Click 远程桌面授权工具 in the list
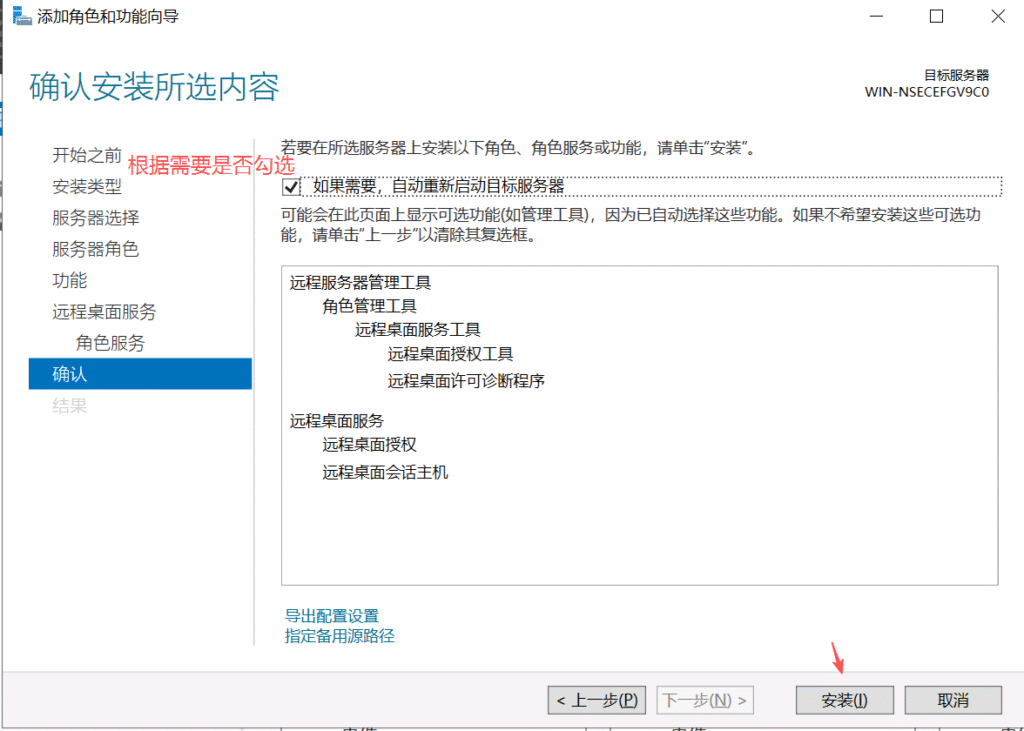 coord(450,354)
